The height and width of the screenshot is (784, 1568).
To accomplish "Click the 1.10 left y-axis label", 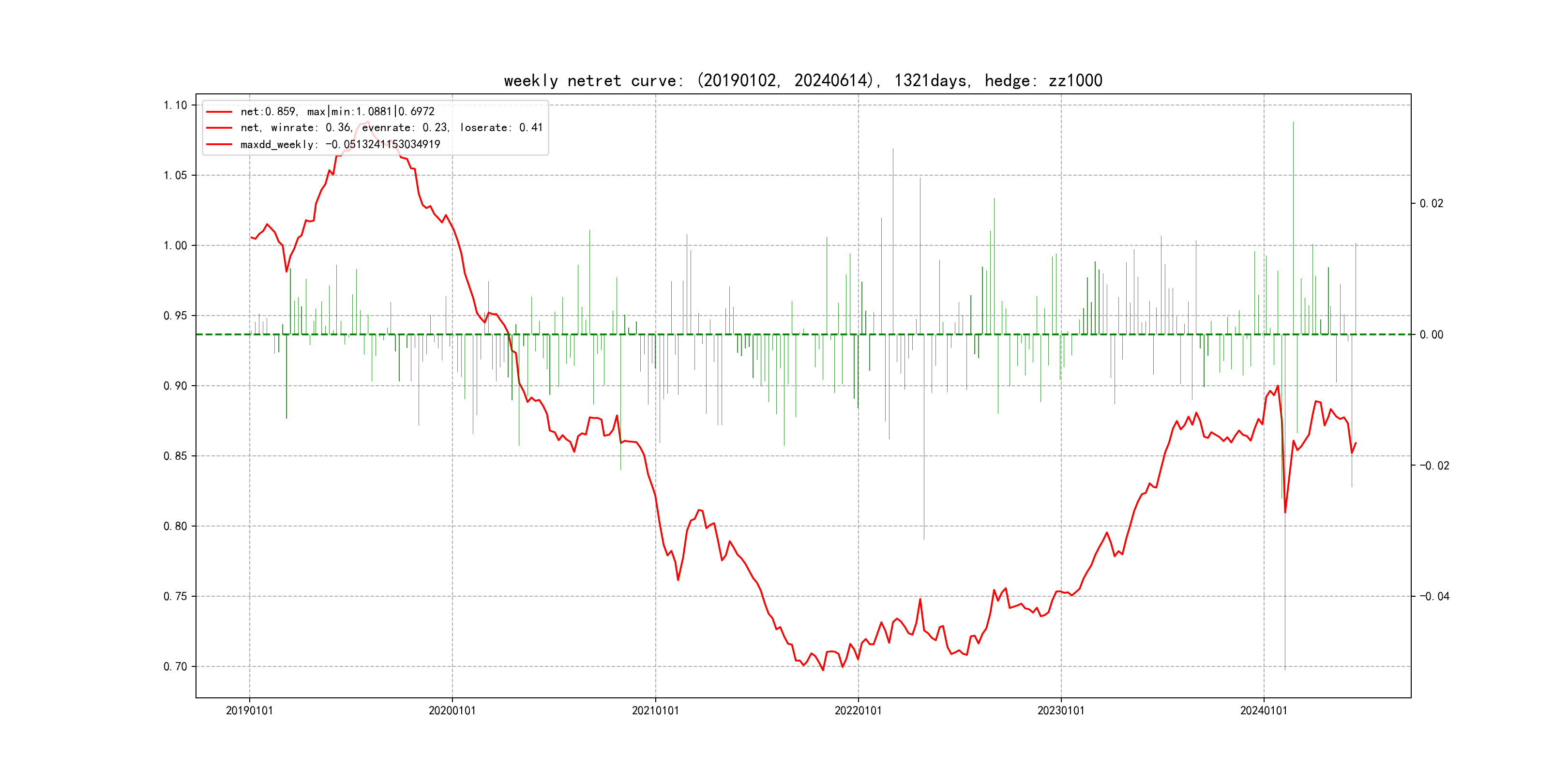I will pyautogui.click(x=175, y=106).
